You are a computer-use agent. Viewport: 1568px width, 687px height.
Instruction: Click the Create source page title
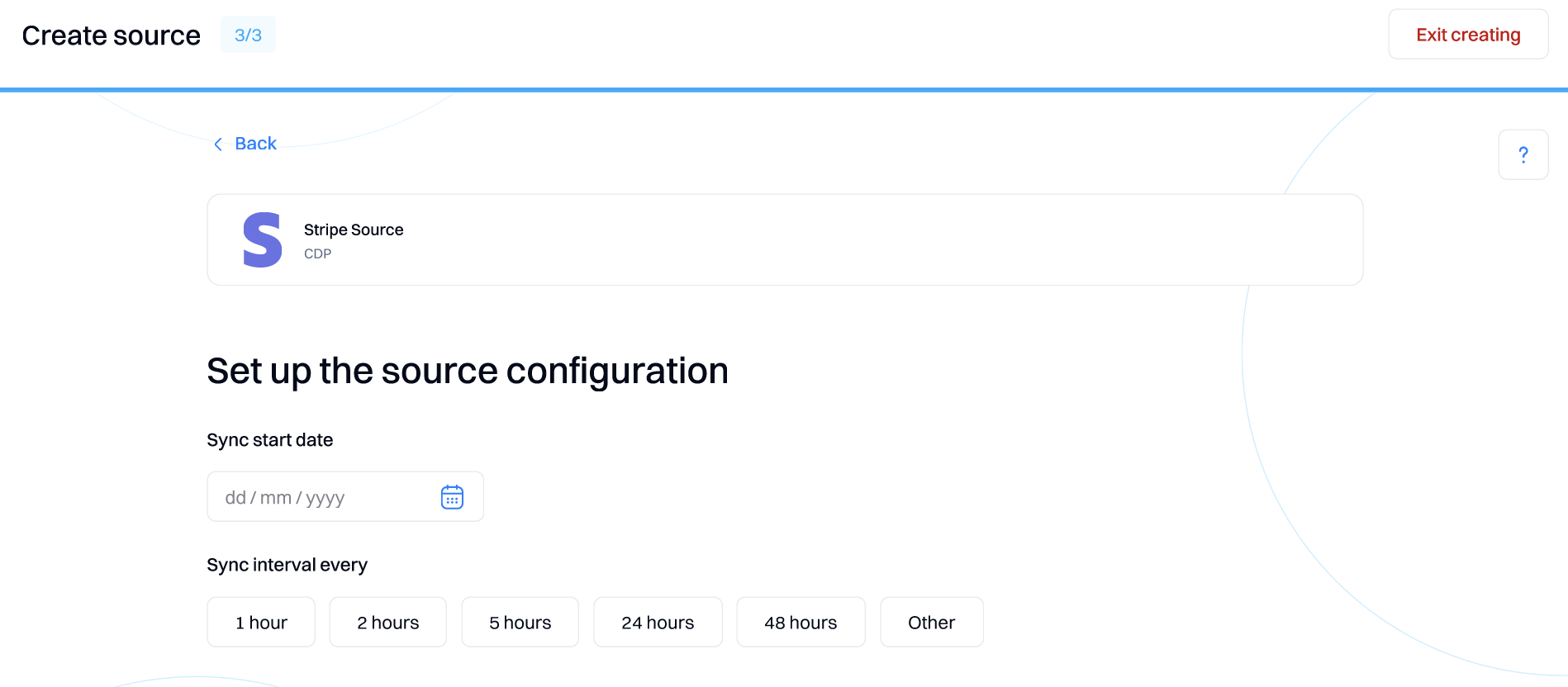tap(112, 36)
